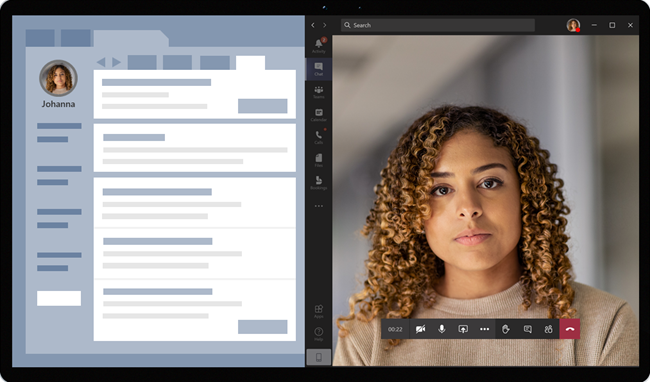
Task: Open the profile avatar menu
Action: coord(573,25)
